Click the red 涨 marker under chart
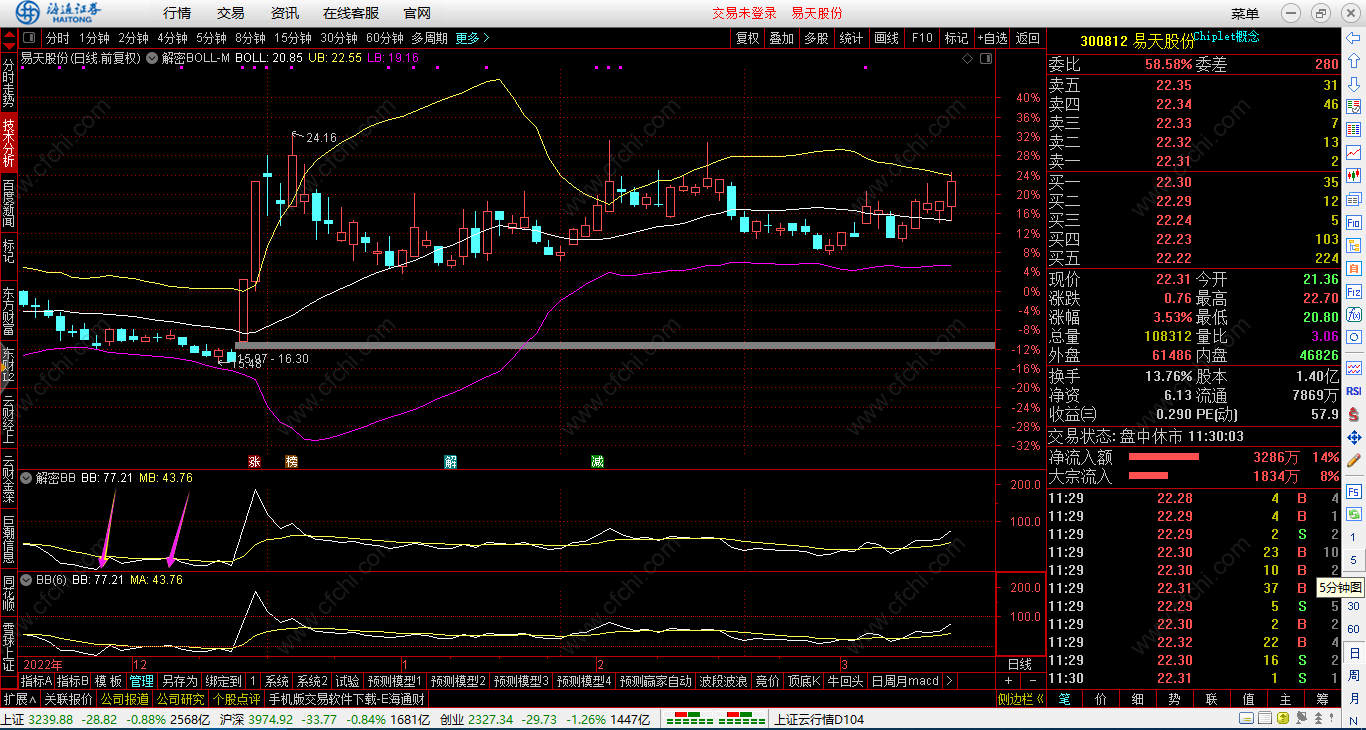The image size is (1366, 730). click(254, 461)
